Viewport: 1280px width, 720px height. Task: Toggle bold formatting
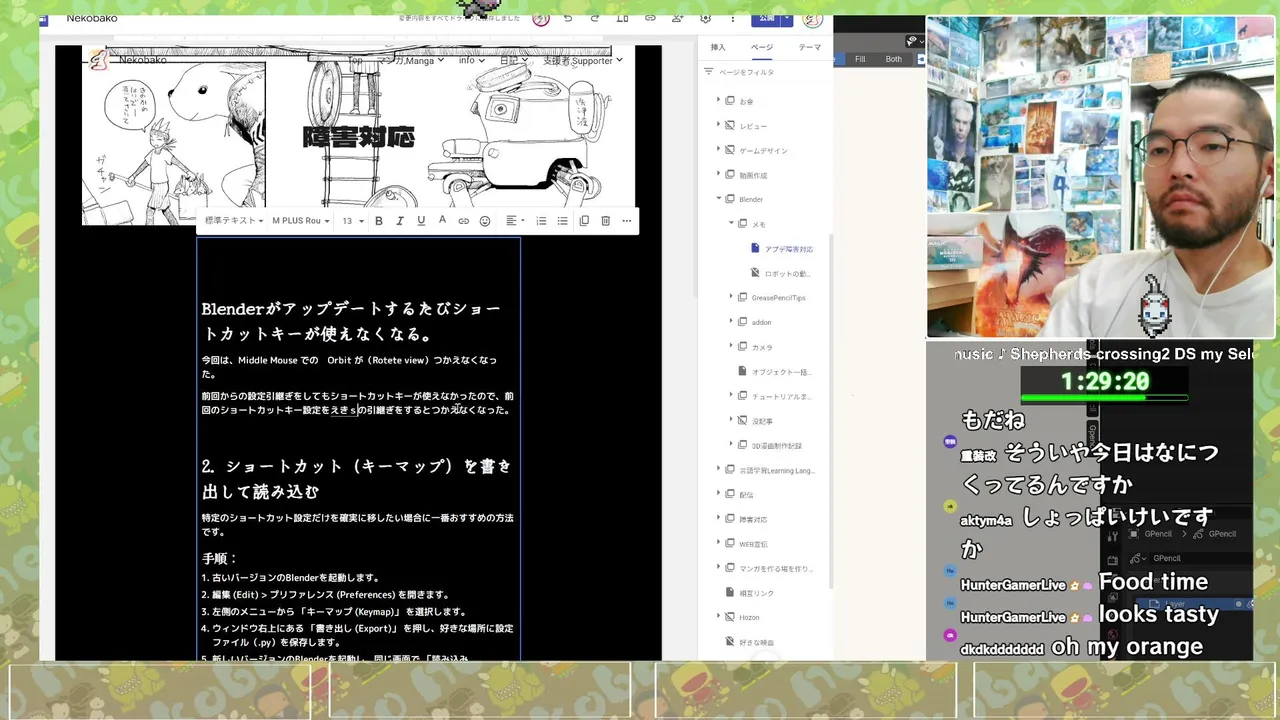click(x=379, y=221)
